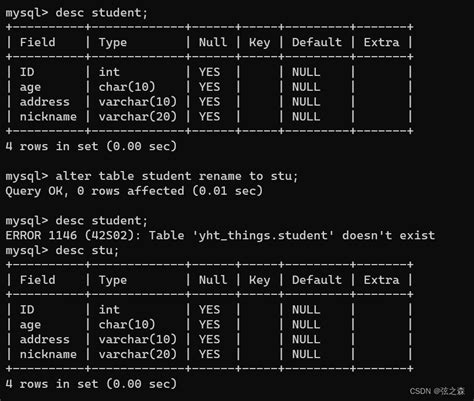Click the 'int' type in the second table
The width and height of the screenshot is (474, 401).
click(109, 310)
